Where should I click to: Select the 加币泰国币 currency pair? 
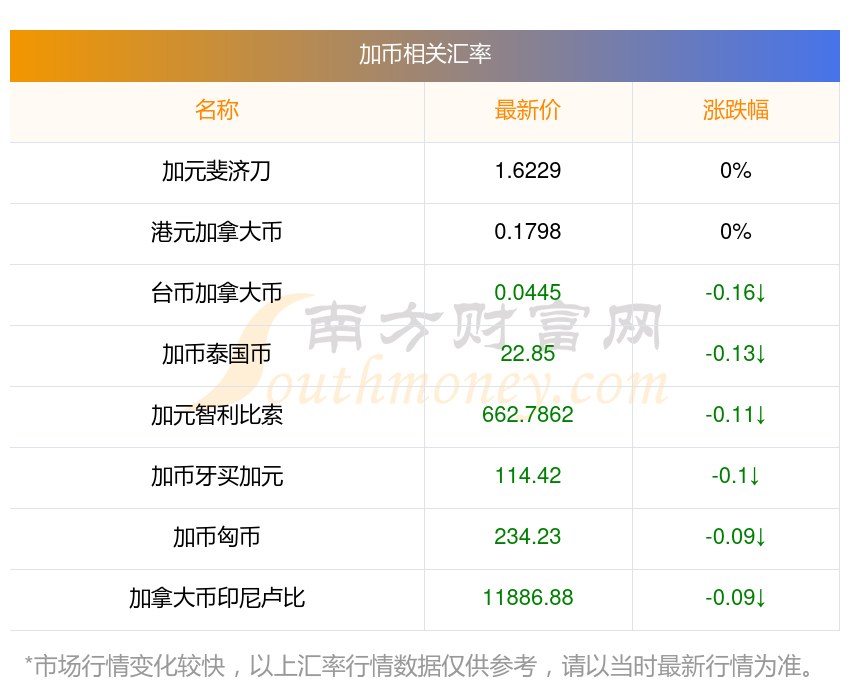217,354
